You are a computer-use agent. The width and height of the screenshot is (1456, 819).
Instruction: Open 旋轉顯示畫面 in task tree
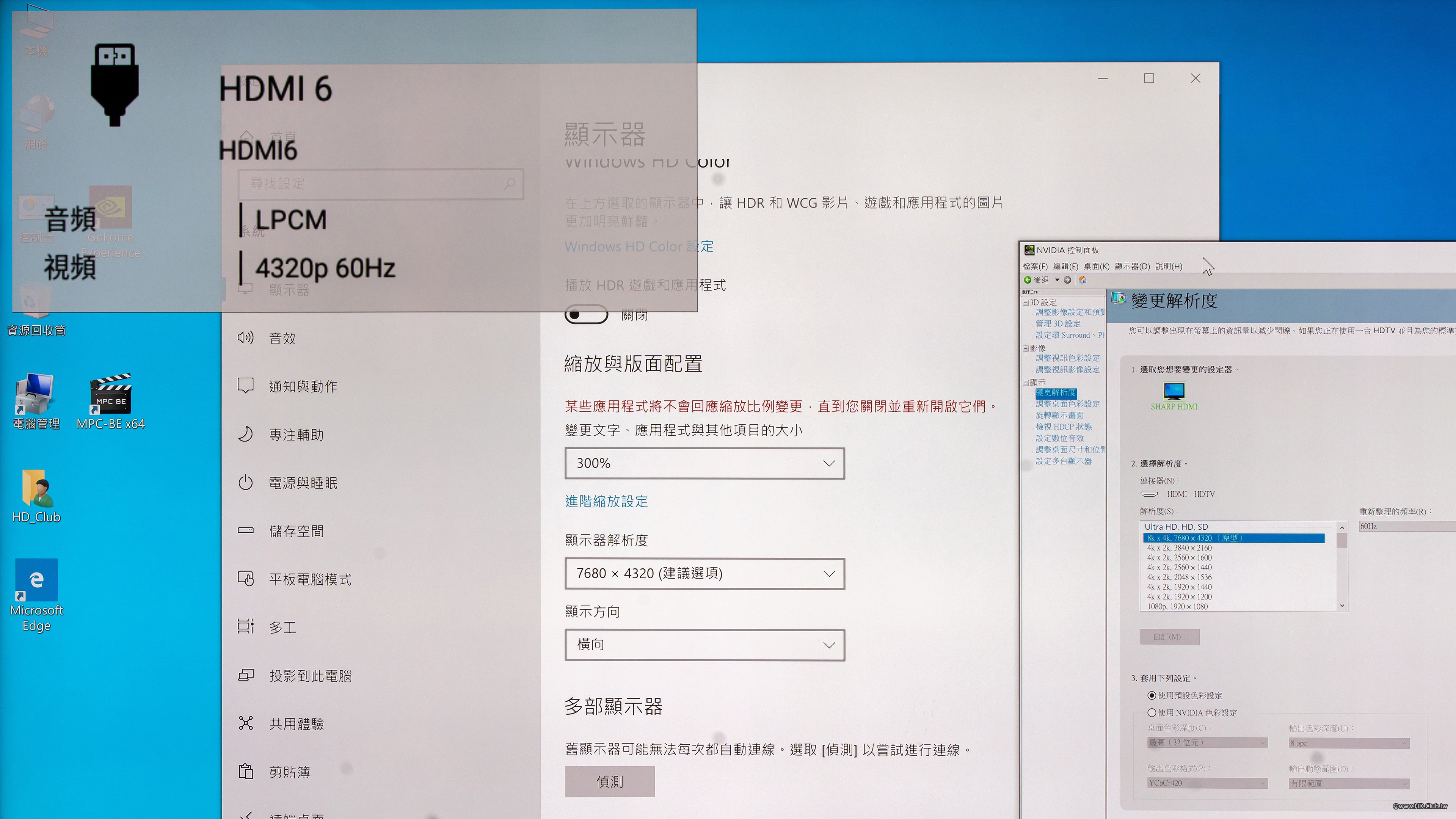tap(1060, 416)
